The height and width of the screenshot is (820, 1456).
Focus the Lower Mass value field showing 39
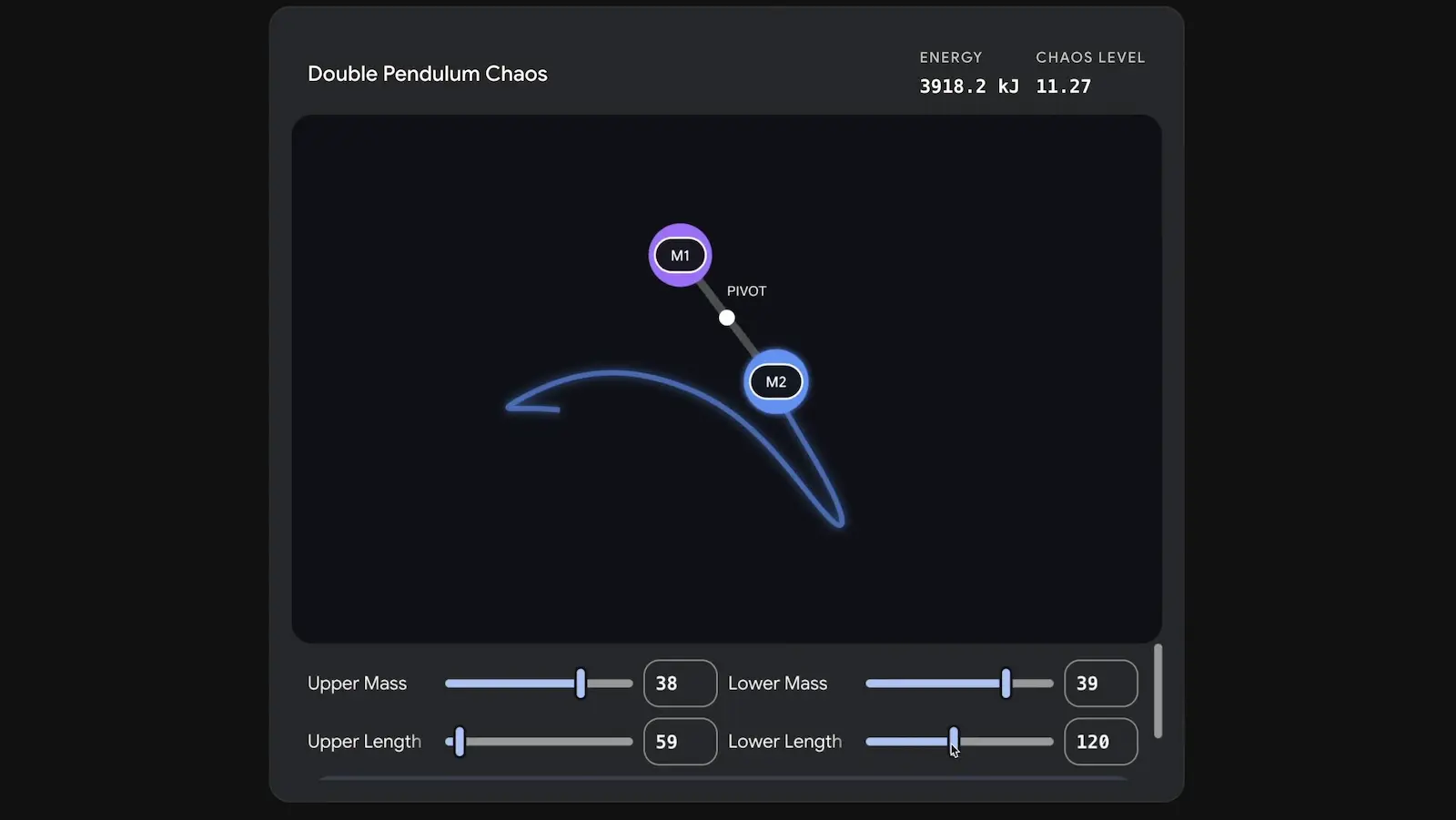click(x=1100, y=683)
